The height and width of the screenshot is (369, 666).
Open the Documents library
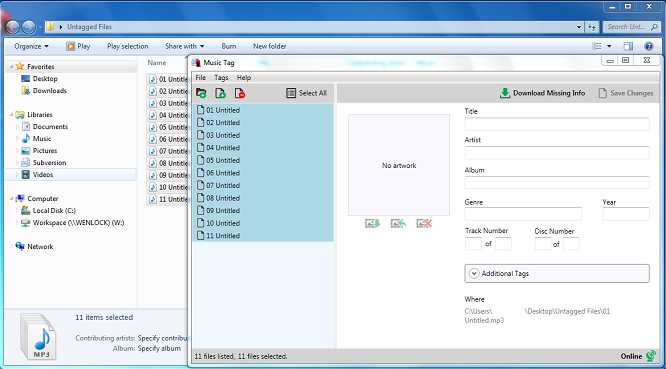[x=45, y=127]
